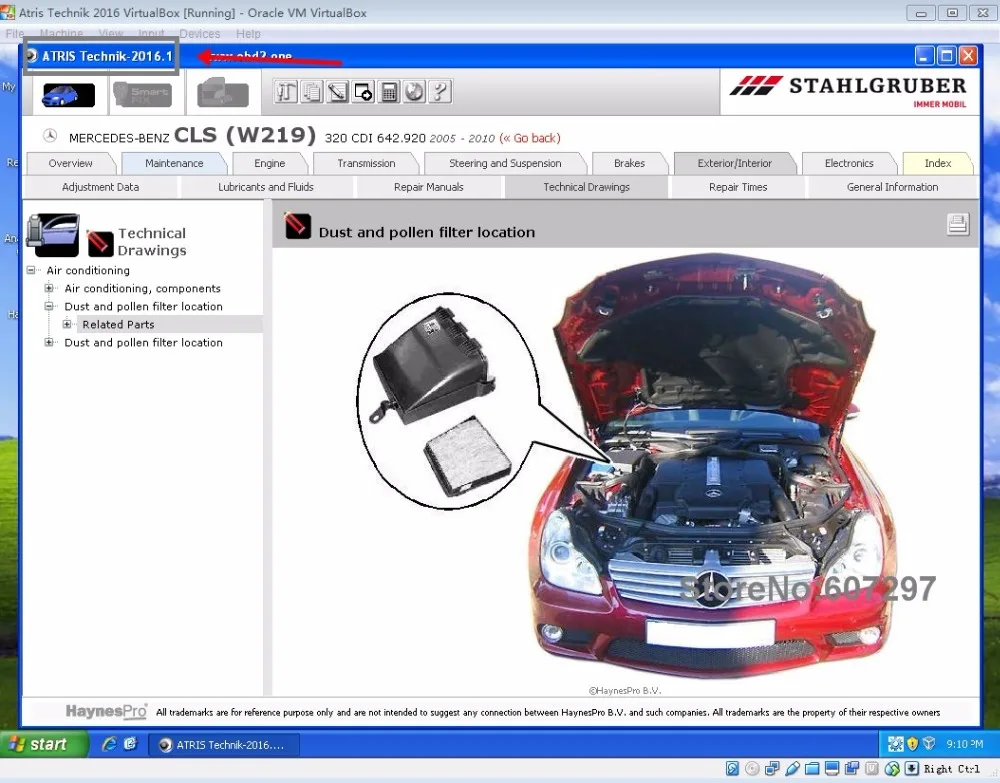Select Related Parts tree entry
Image resolution: width=1000 pixels, height=783 pixels.
118,325
